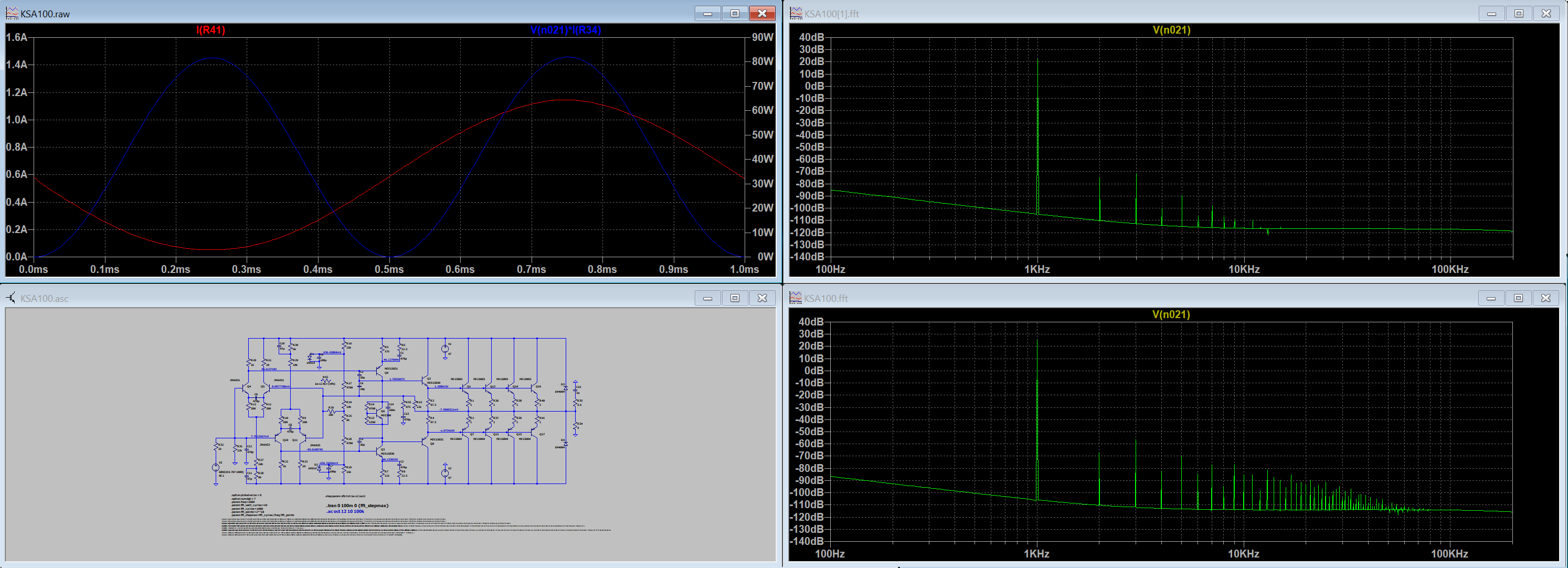Minimize the KSA100[1].fft window
This screenshot has width=1568, height=568.
pos(1491,14)
